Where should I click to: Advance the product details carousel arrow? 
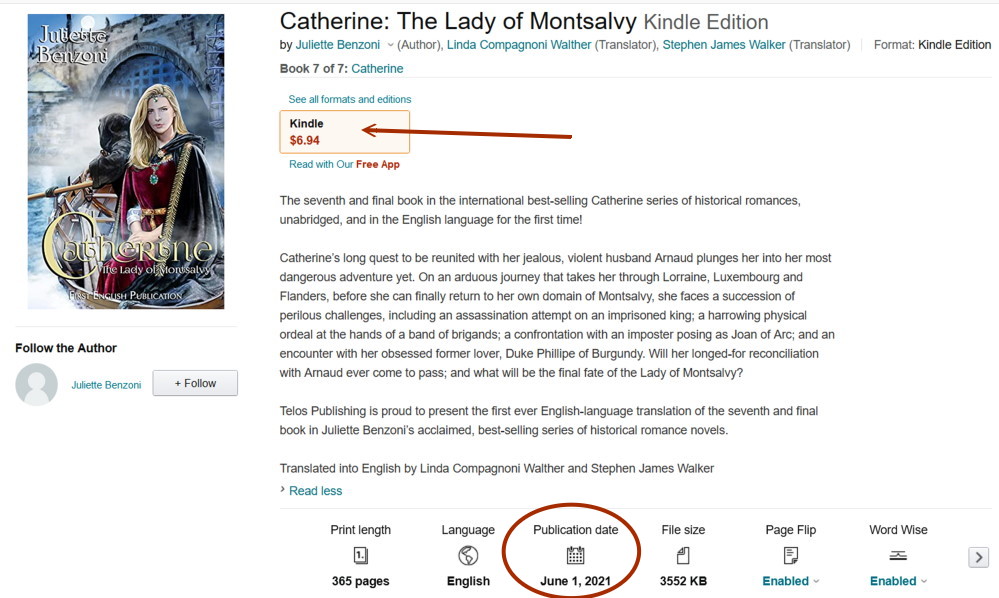pos(979,557)
